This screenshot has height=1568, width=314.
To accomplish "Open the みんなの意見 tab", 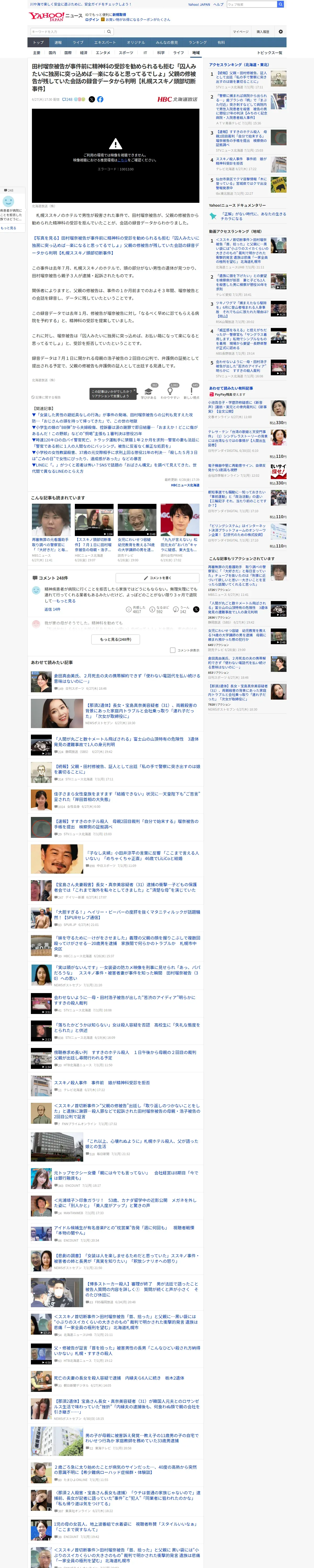I will [x=166, y=43].
